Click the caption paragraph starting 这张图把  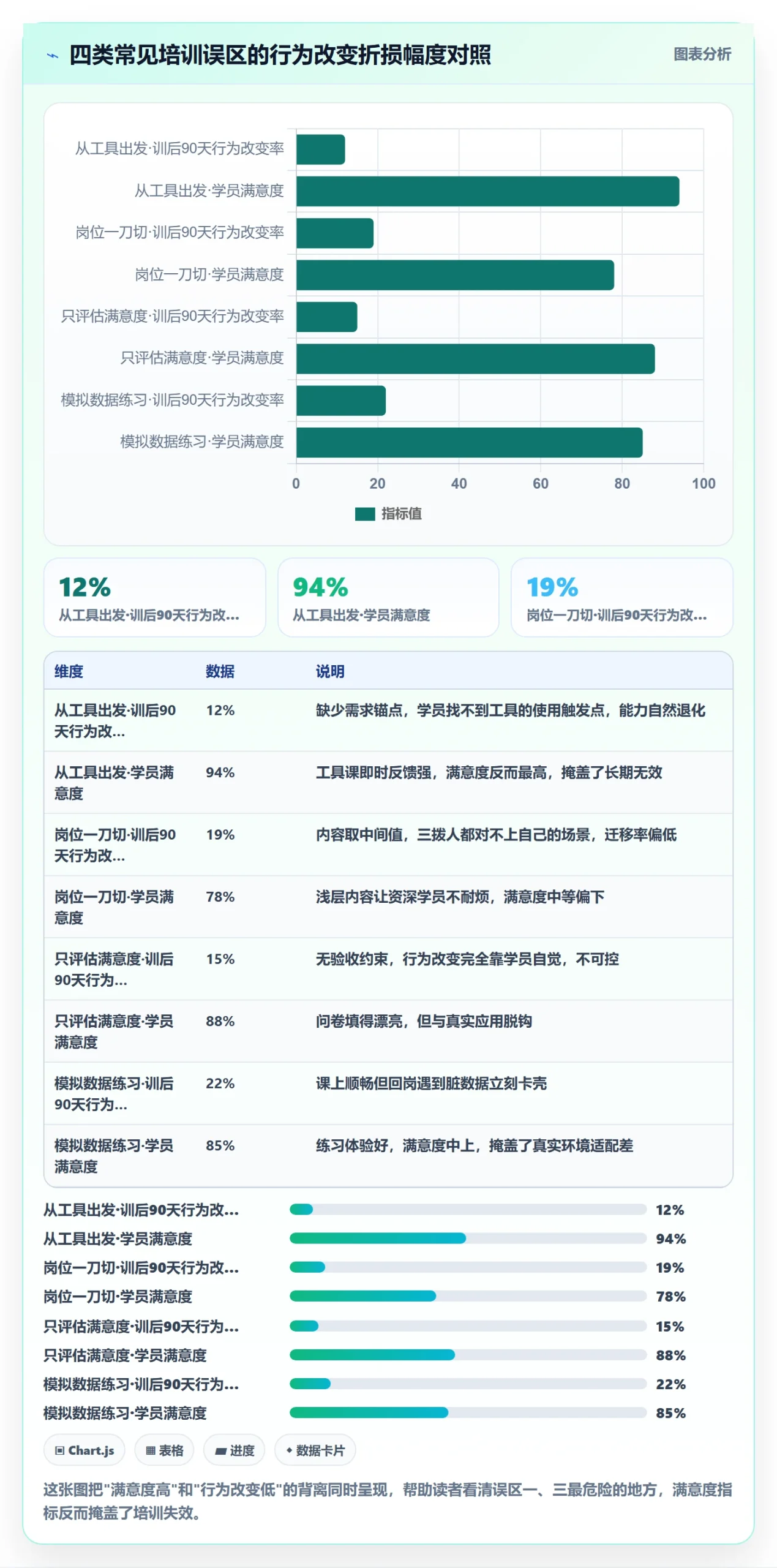(x=388, y=1501)
